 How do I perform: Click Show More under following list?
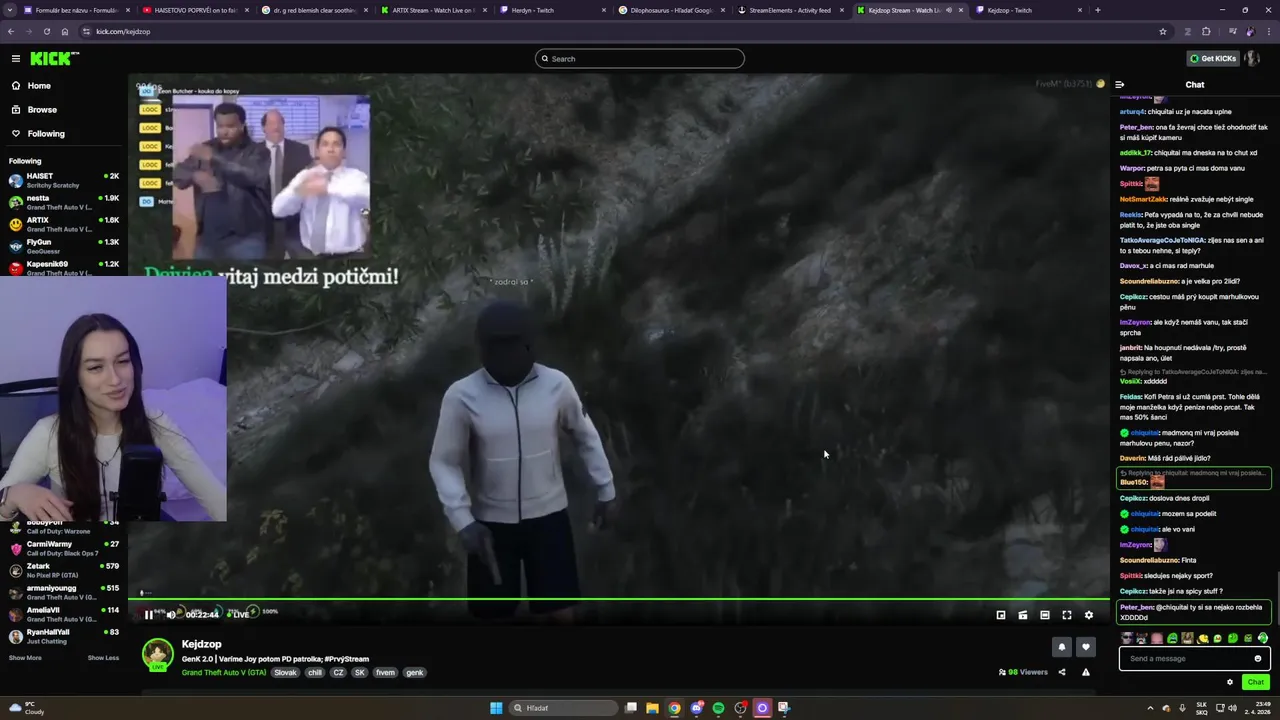[x=25, y=658]
